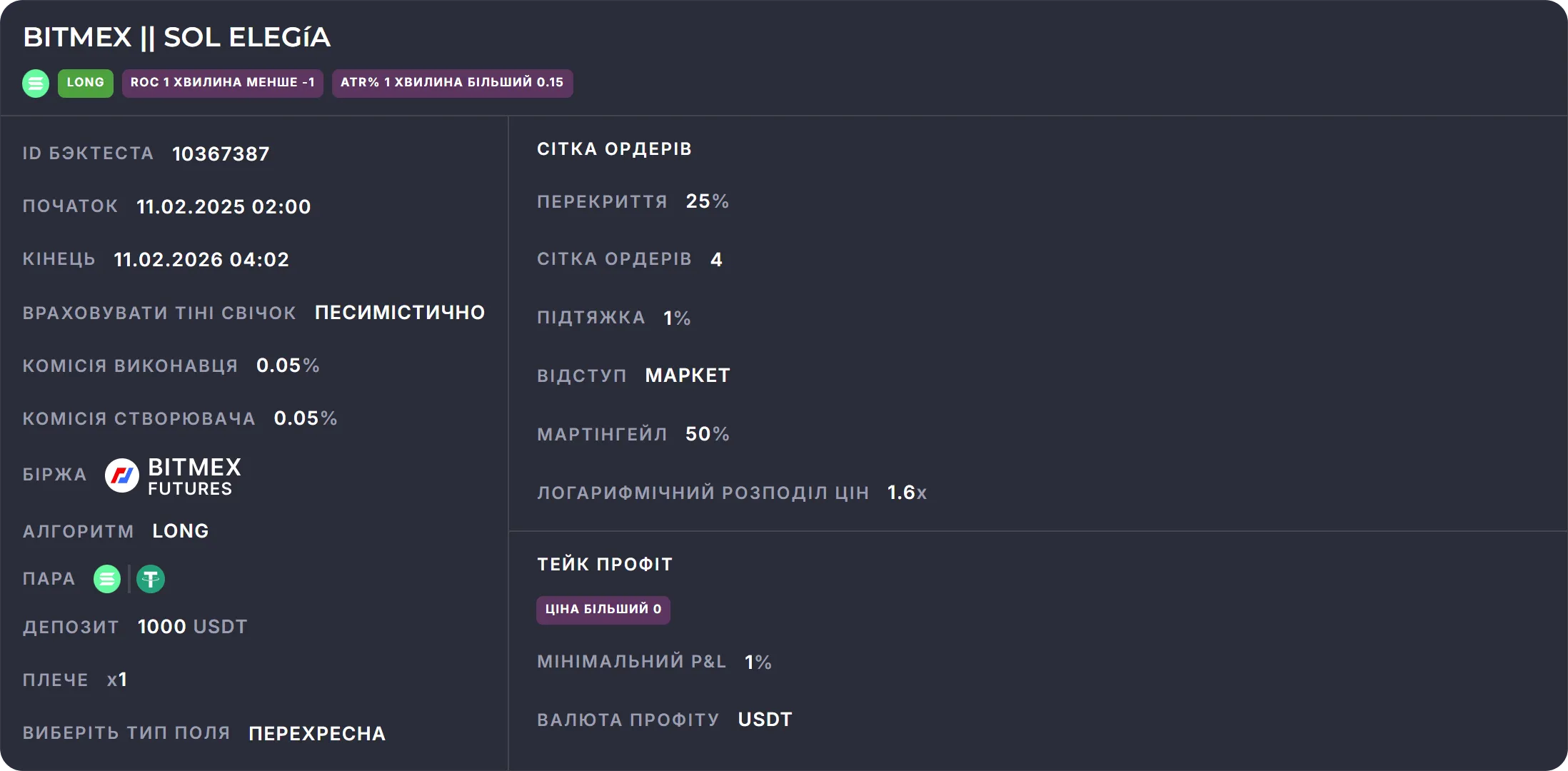Click the start date 11.02.2025 02:00
1568x771 pixels.
tap(223, 207)
